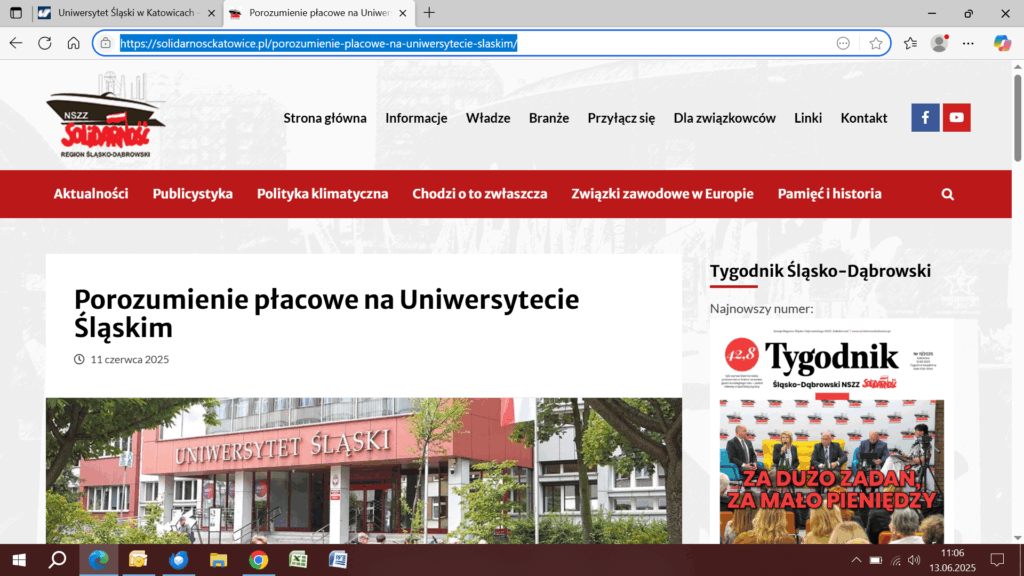
Task: Open Windows taskbar search
Action: (x=57, y=560)
